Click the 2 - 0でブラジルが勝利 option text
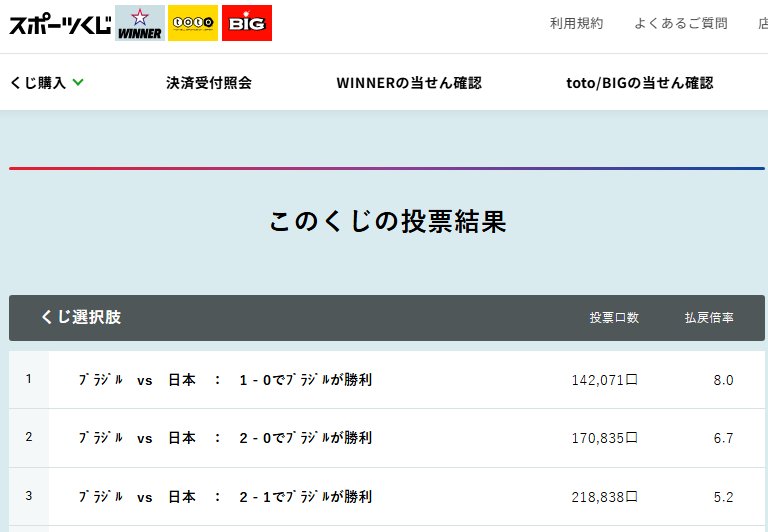Image resolution: width=768 pixels, height=532 pixels. (306, 437)
